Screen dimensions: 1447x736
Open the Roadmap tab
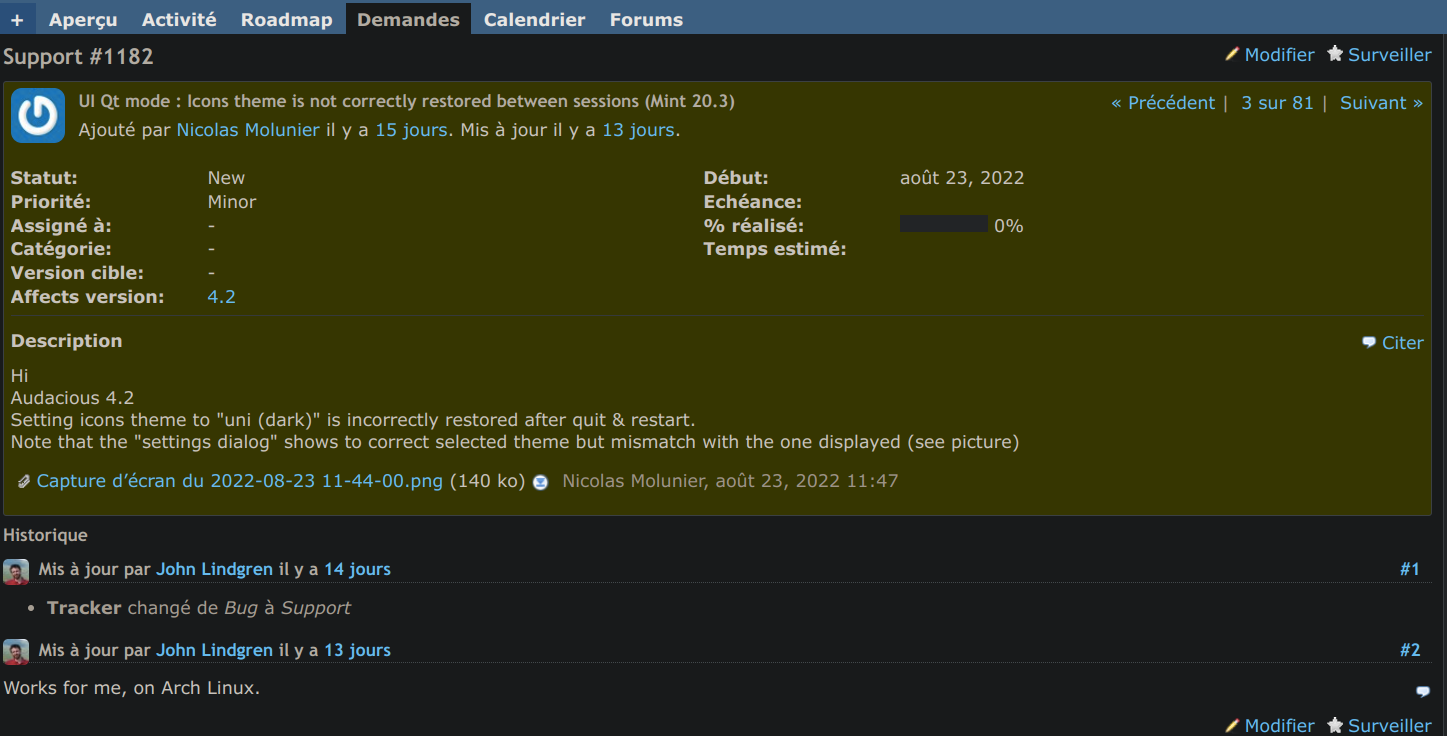tap(286, 19)
